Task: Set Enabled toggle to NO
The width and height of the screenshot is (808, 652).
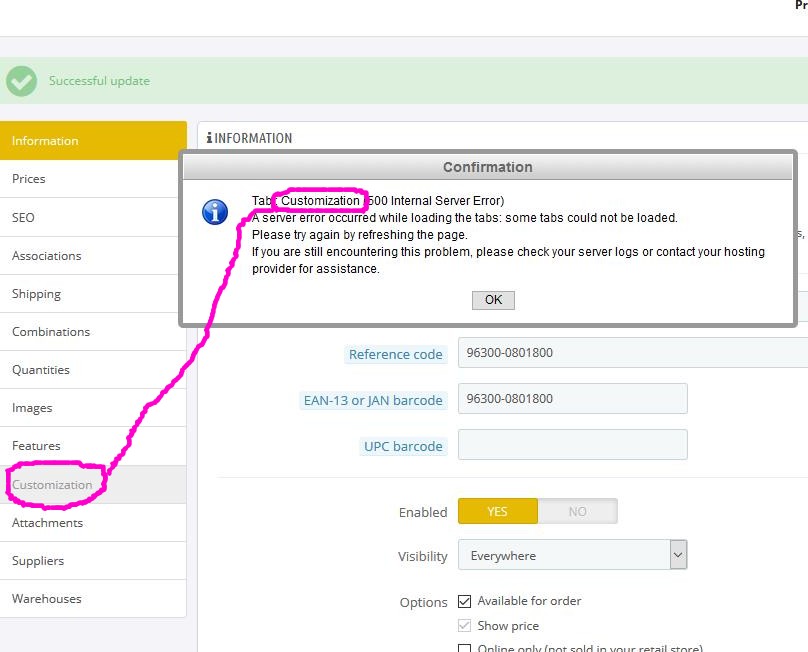Action: (x=577, y=511)
